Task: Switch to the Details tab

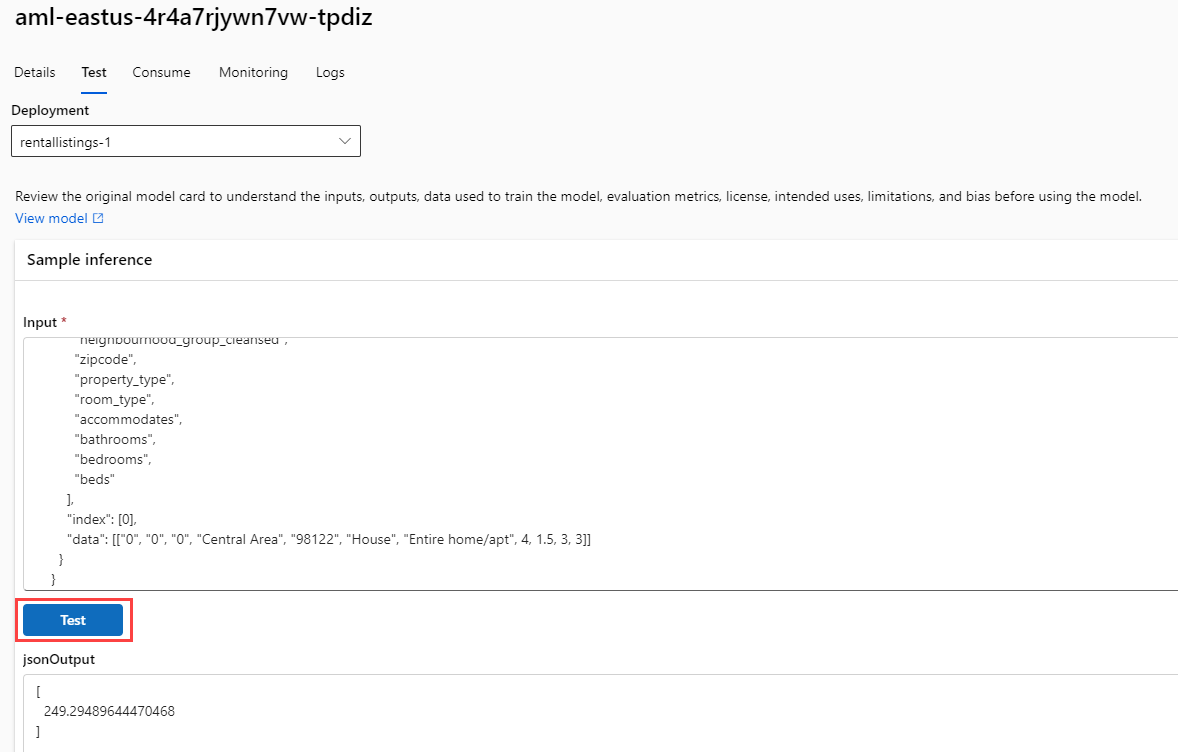Action: pos(34,72)
